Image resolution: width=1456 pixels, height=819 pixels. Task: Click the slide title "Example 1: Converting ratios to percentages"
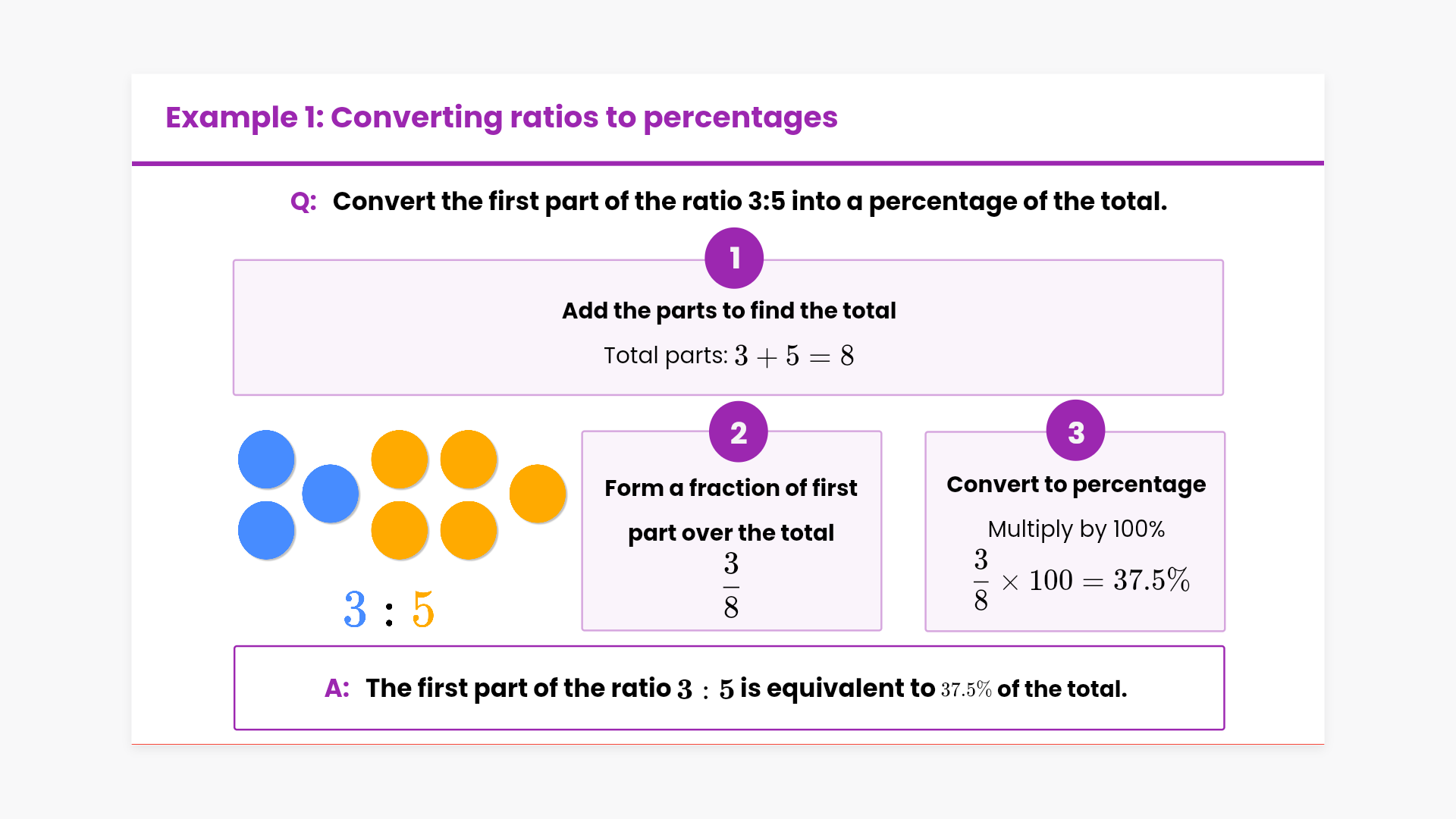pyautogui.click(x=501, y=118)
